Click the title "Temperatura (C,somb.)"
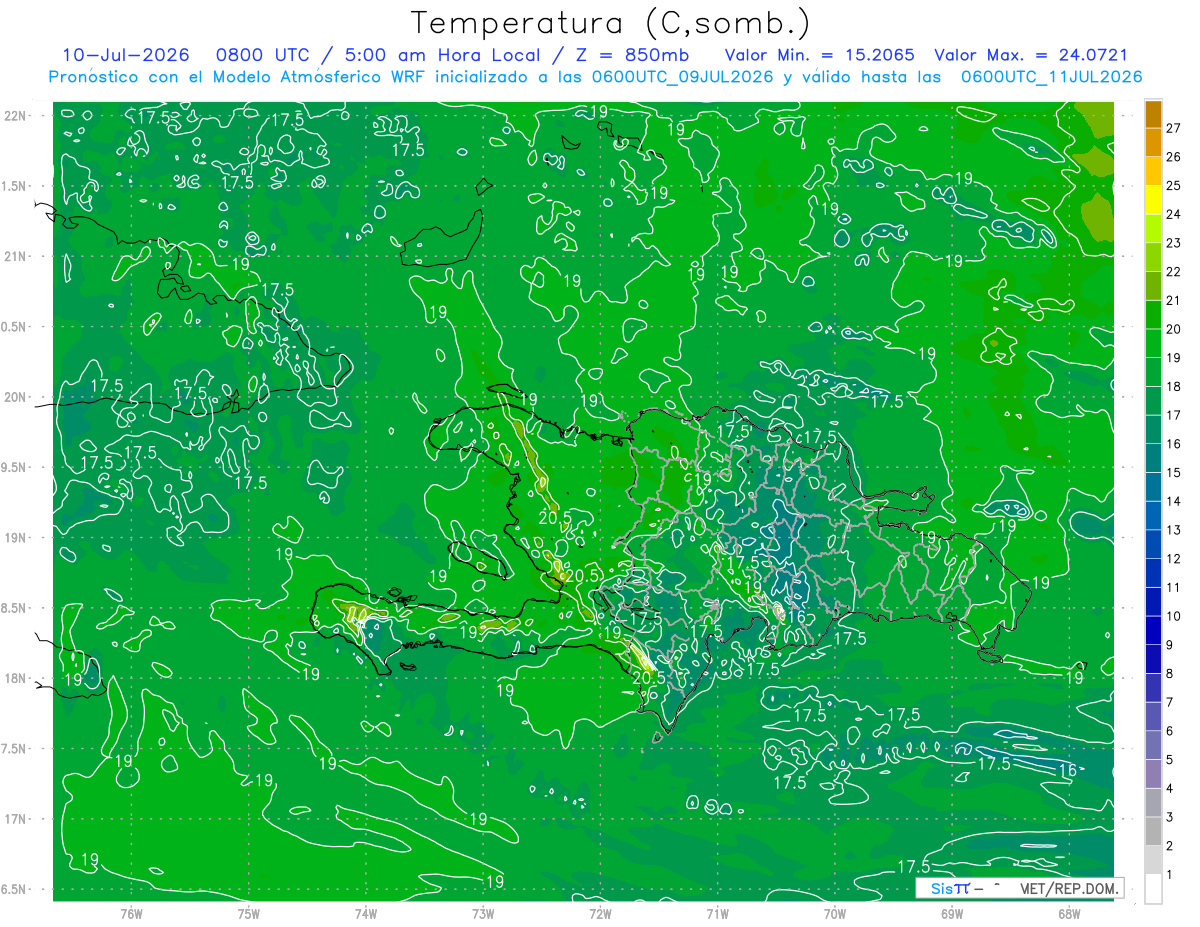Screen dimensions: 1200x927 point(611,23)
